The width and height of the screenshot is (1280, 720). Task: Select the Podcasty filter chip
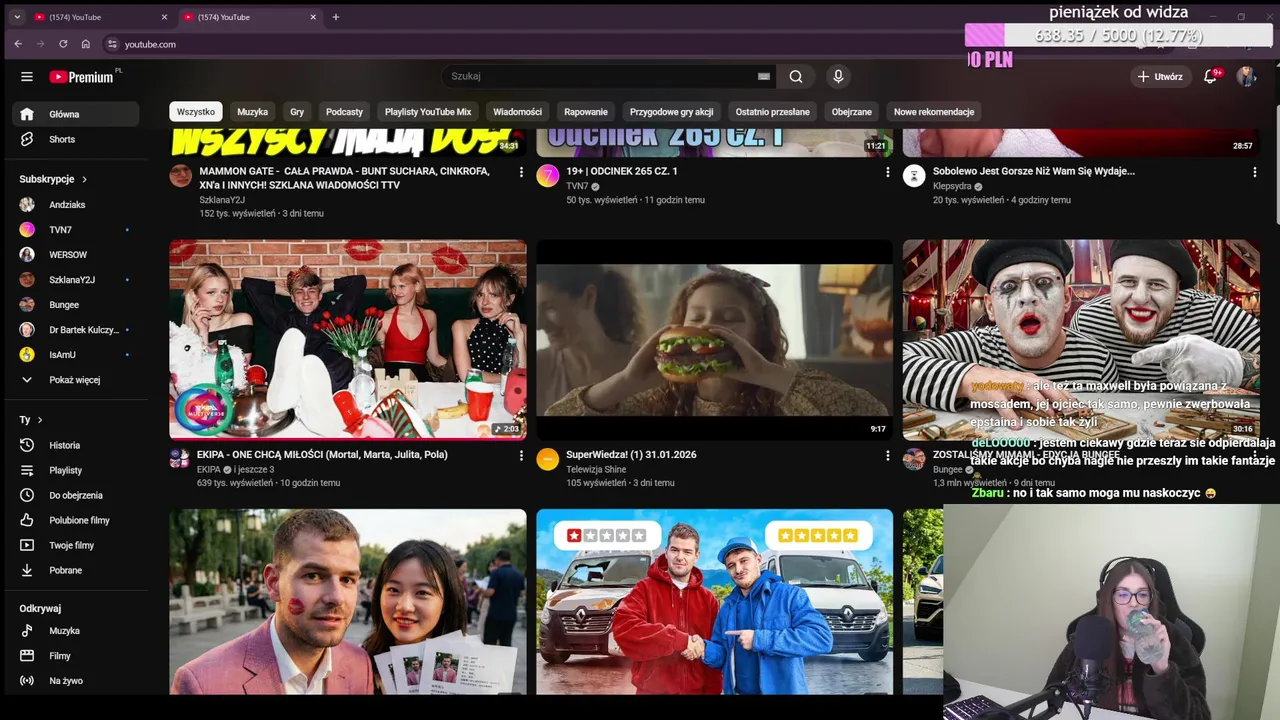(344, 112)
